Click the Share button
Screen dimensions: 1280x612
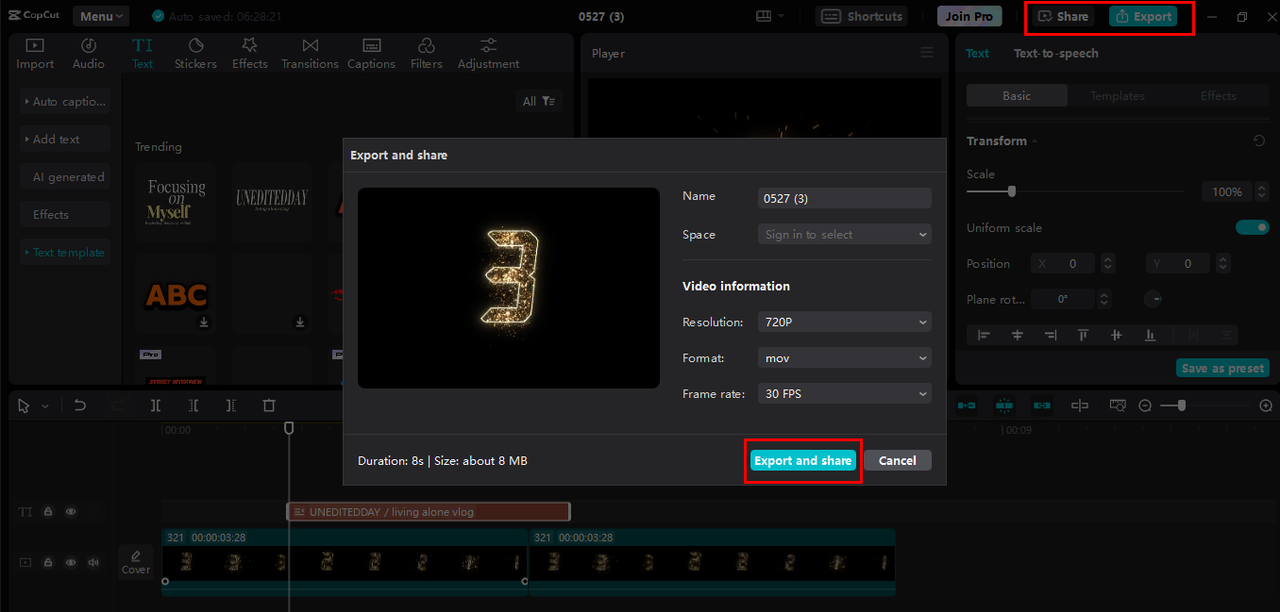pyautogui.click(x=1064, y=16)
